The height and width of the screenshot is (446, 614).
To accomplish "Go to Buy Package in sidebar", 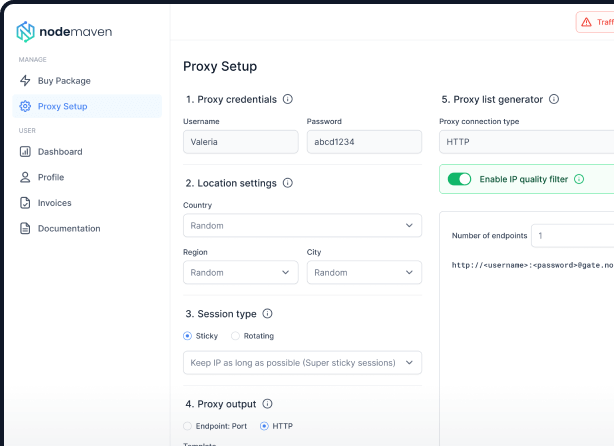I will click(x=64, y=81).
